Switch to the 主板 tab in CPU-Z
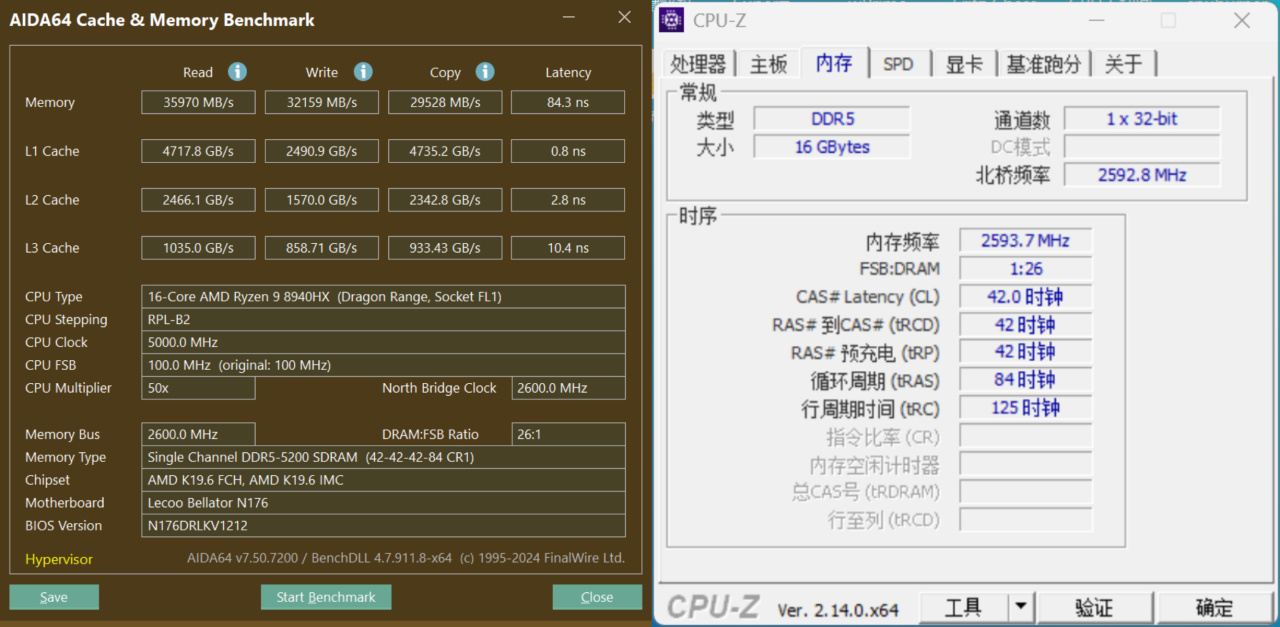The width and height of the screenshot is (1280, 627). 769,64
